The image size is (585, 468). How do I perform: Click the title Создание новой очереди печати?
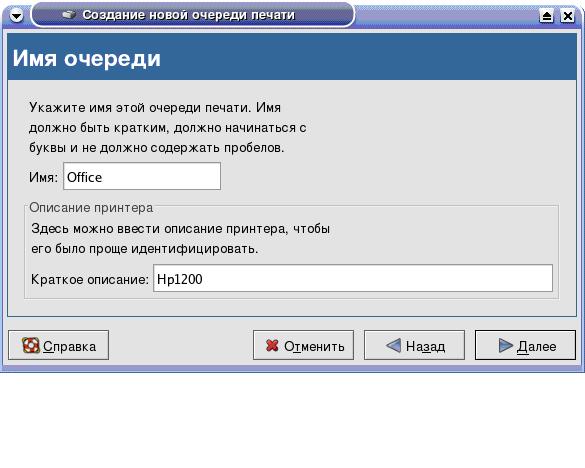188,15
